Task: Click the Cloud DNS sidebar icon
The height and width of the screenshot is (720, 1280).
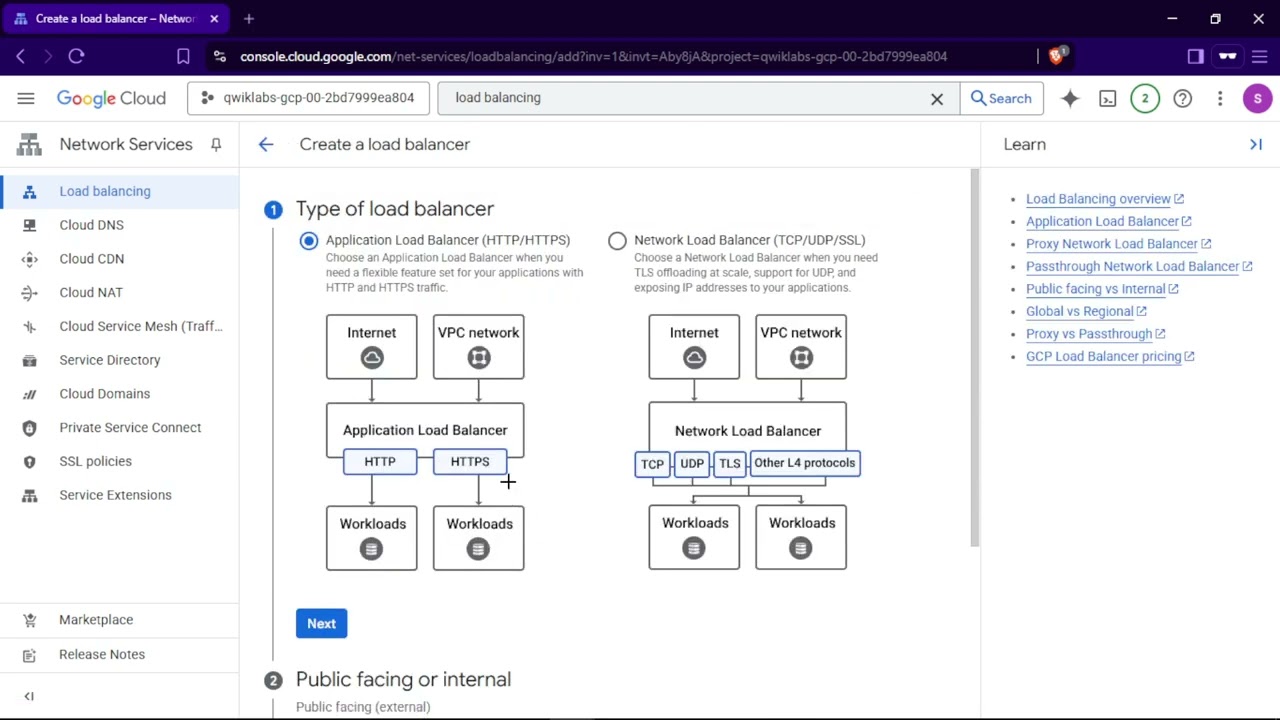Action: click(x=29, y=225)
